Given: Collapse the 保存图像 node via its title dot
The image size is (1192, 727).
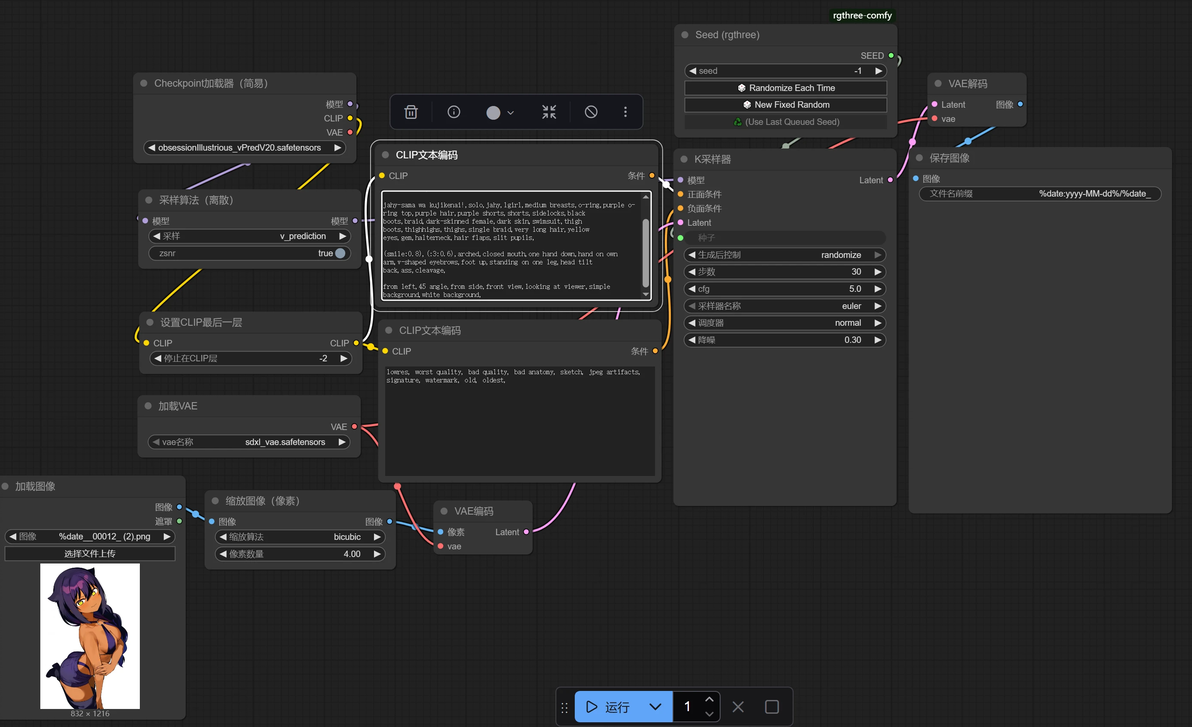Looking at the screenshot, I should pos(919,157).
